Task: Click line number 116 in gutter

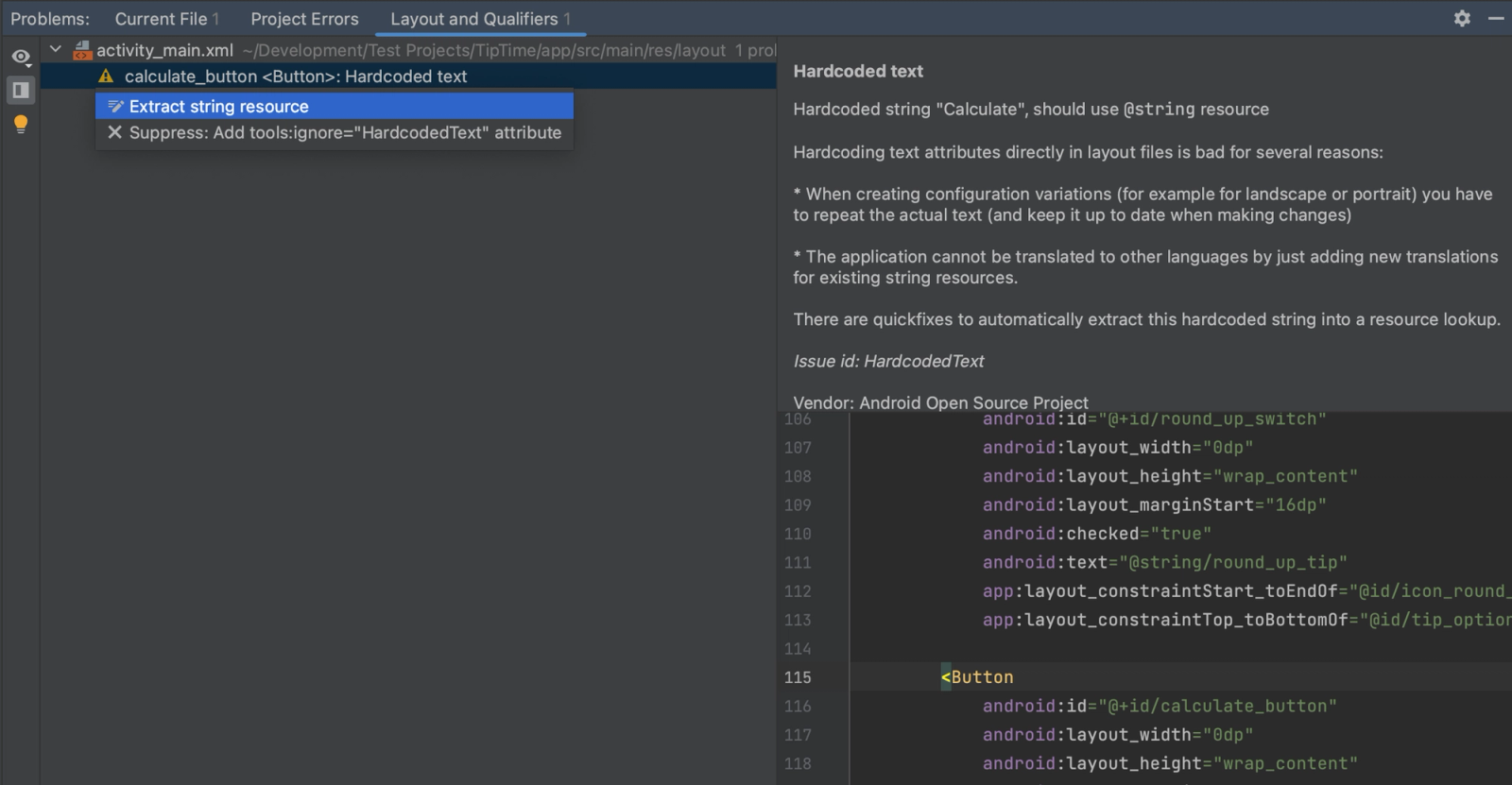Action: click(x=797, y=707)
